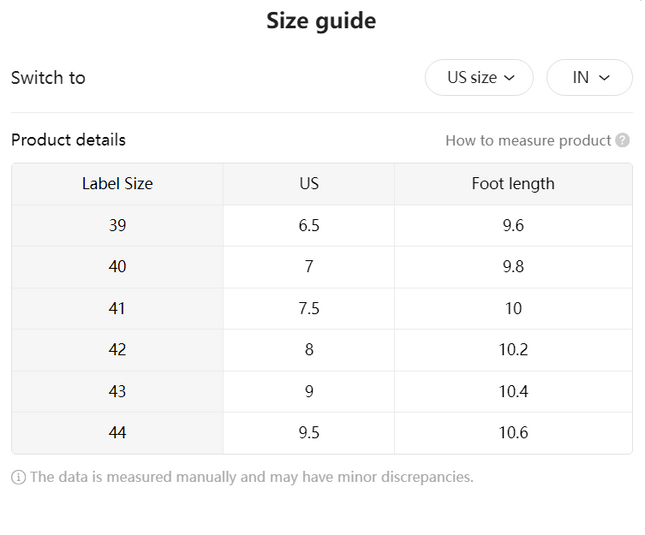Click US size 9.5 cell
Image resolution: width=645 pixels, height=535 pixels.
coord(309,433)
